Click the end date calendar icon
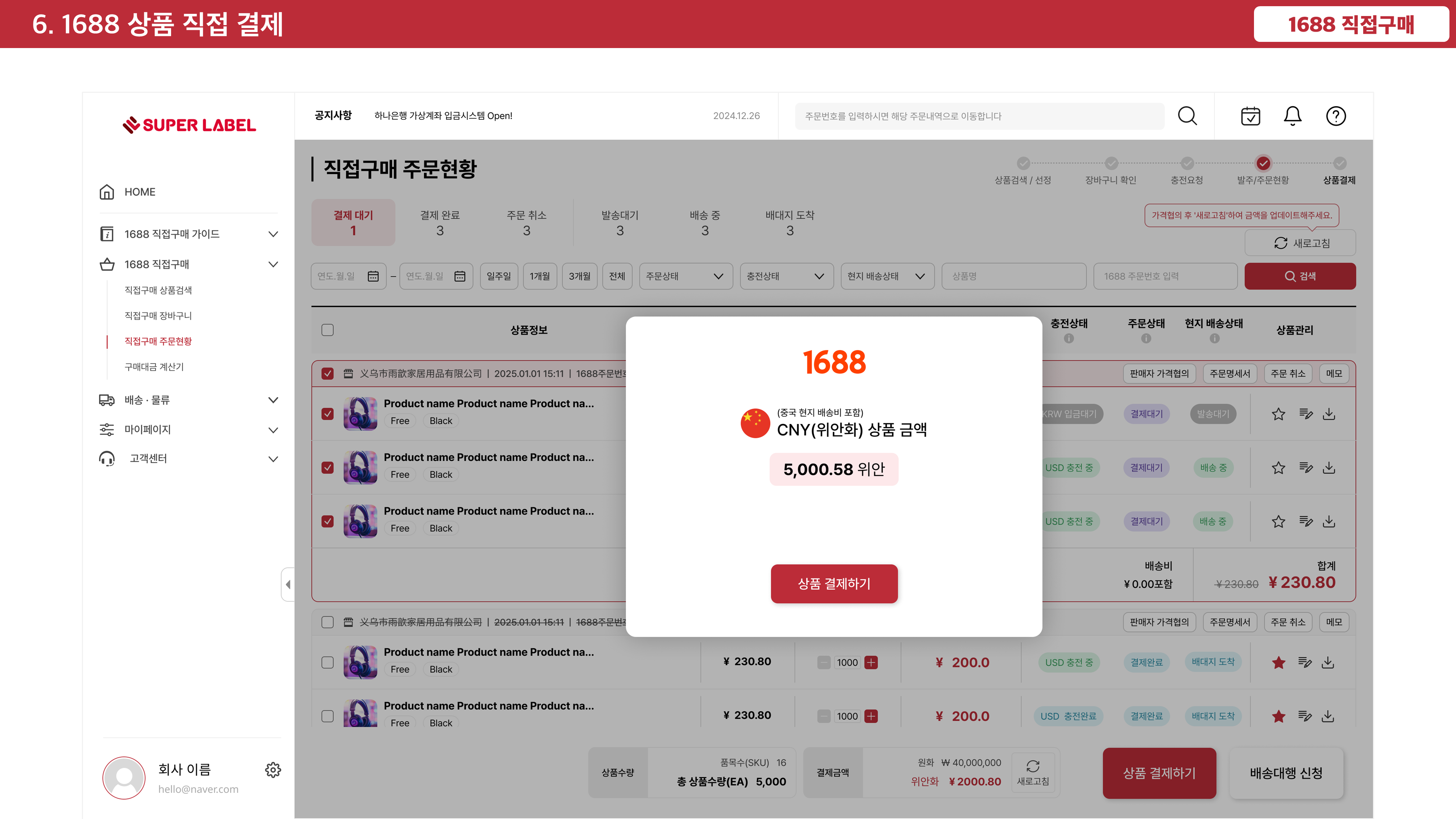The width and height of the screenshot is (1456, 819). coord(460,276)
